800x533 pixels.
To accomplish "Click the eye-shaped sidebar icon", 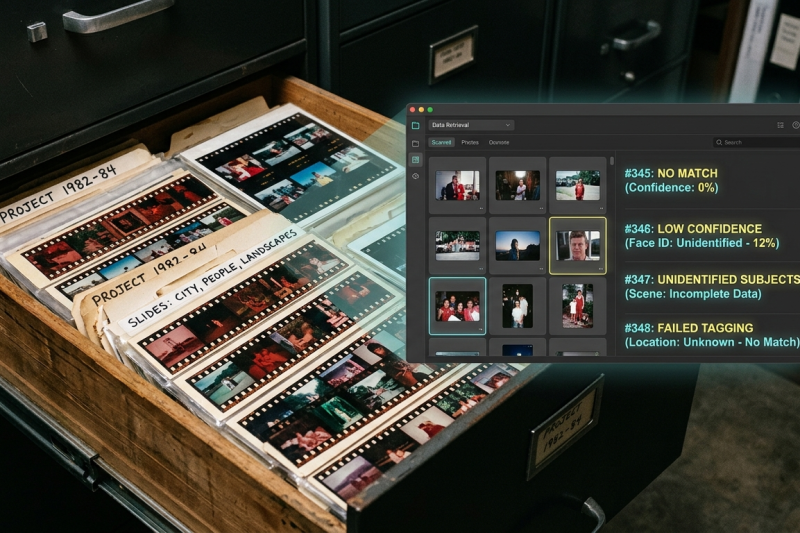I will [x=415, y=176].
